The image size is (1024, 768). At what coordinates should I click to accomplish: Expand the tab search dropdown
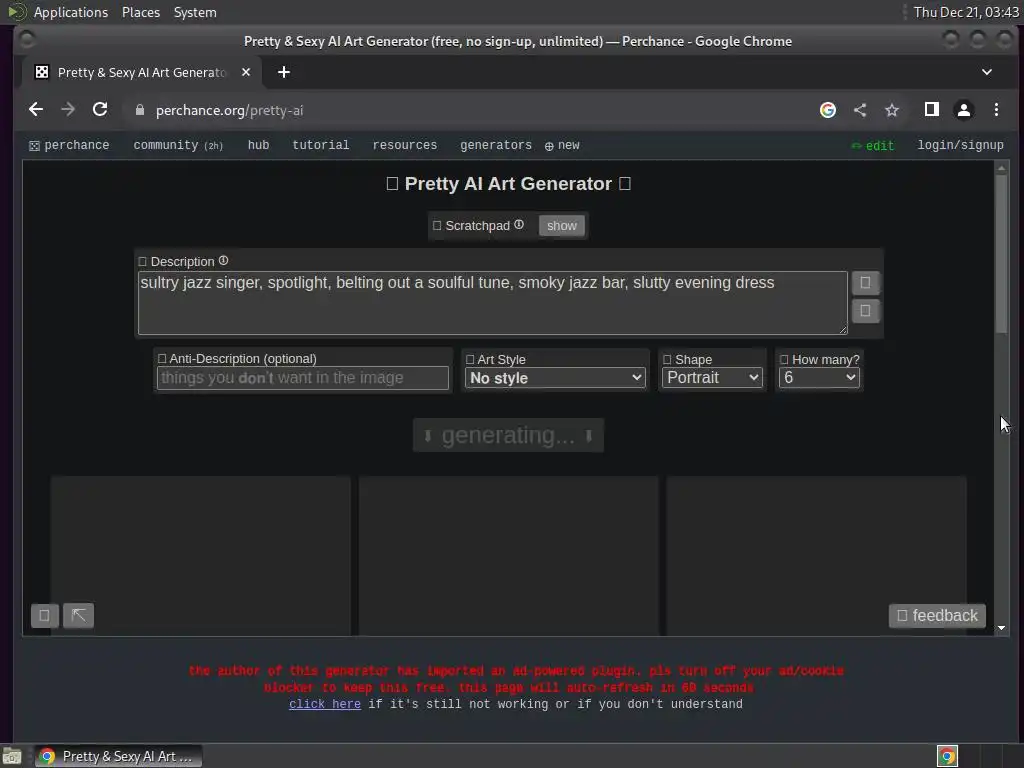pos(987,72)
